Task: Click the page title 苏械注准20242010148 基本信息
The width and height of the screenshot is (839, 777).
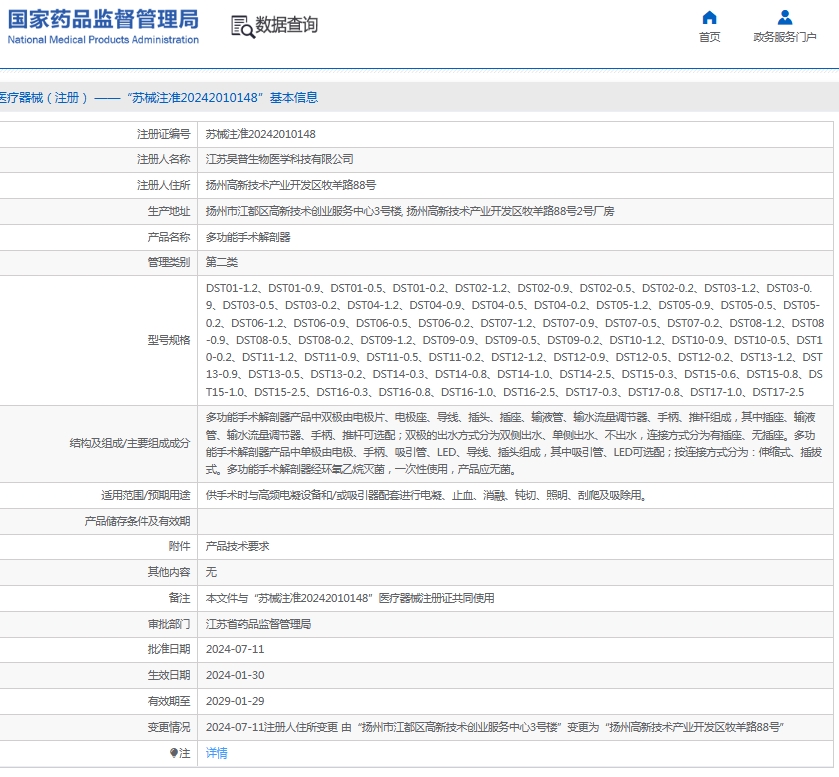Action: point(223,97)
